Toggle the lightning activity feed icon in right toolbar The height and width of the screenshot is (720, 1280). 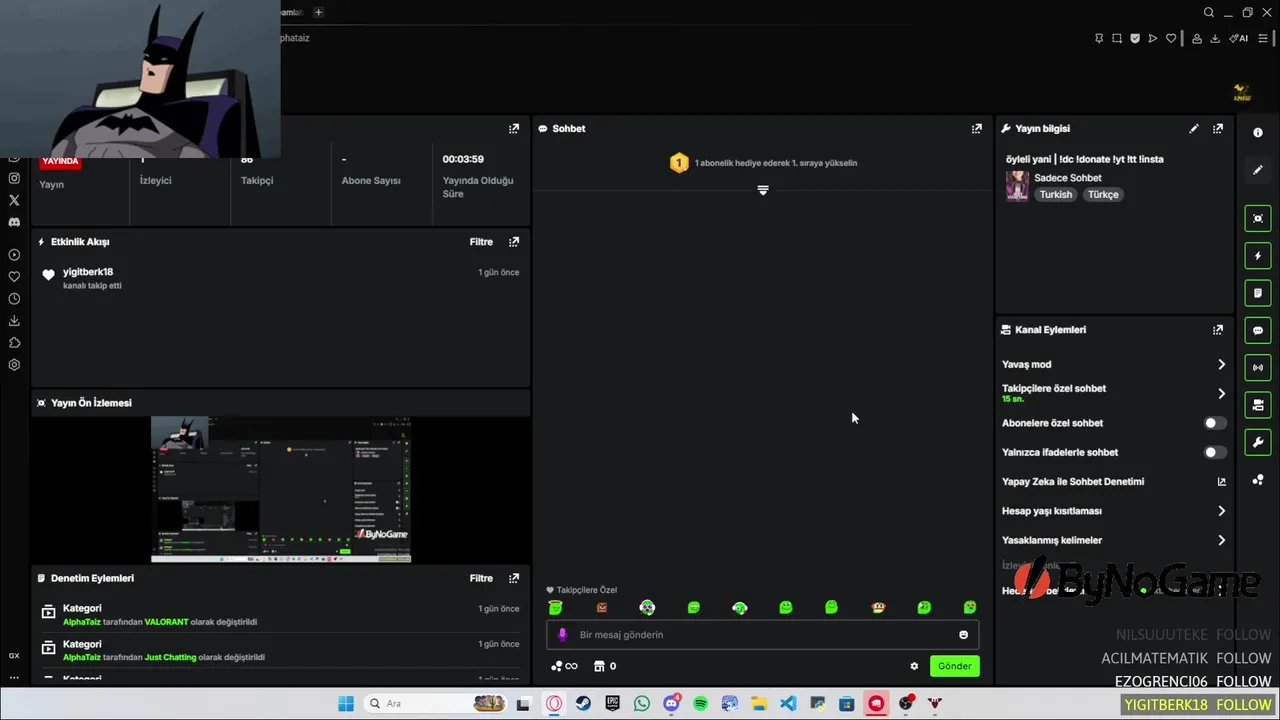[1258, 256]
